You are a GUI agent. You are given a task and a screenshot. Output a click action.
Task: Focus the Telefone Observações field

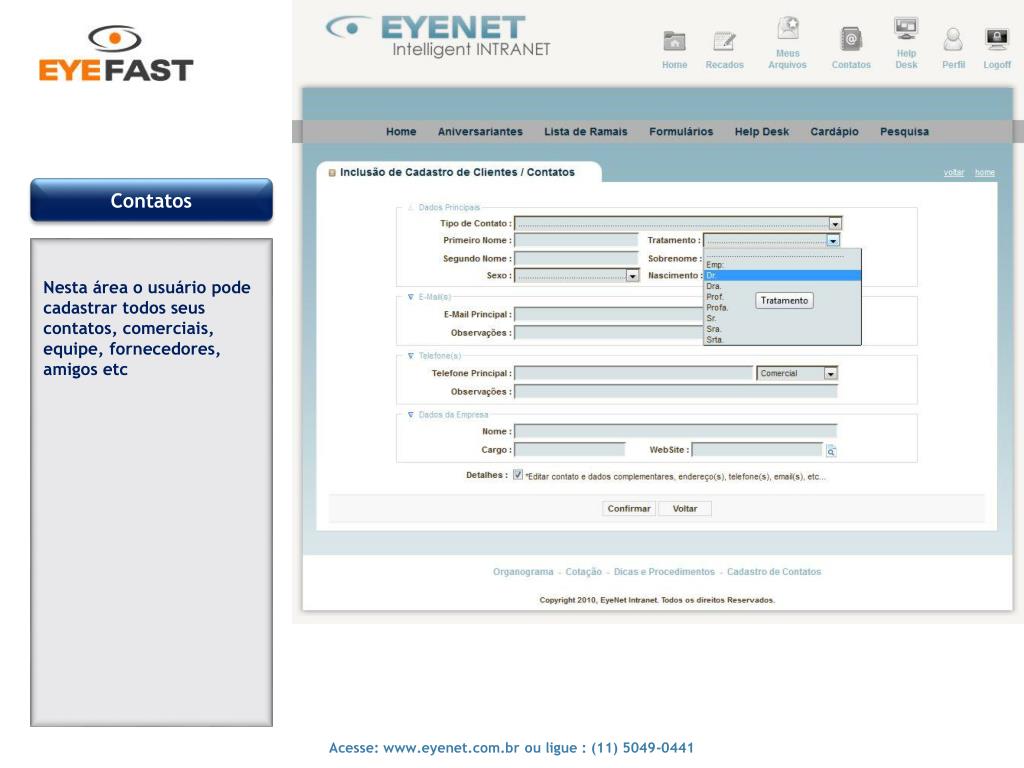(x=676, y=392)
